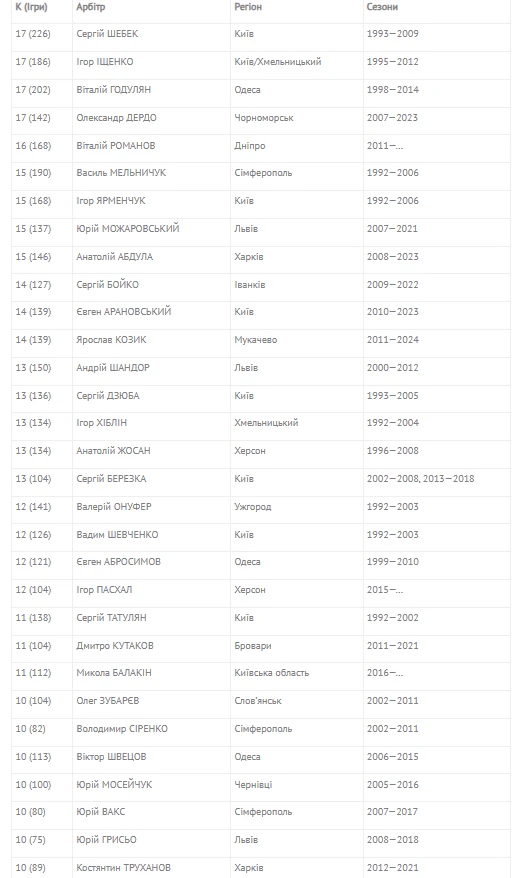Click the seasons cell '2002–2008, 2013–2018'

coord(420,479)
